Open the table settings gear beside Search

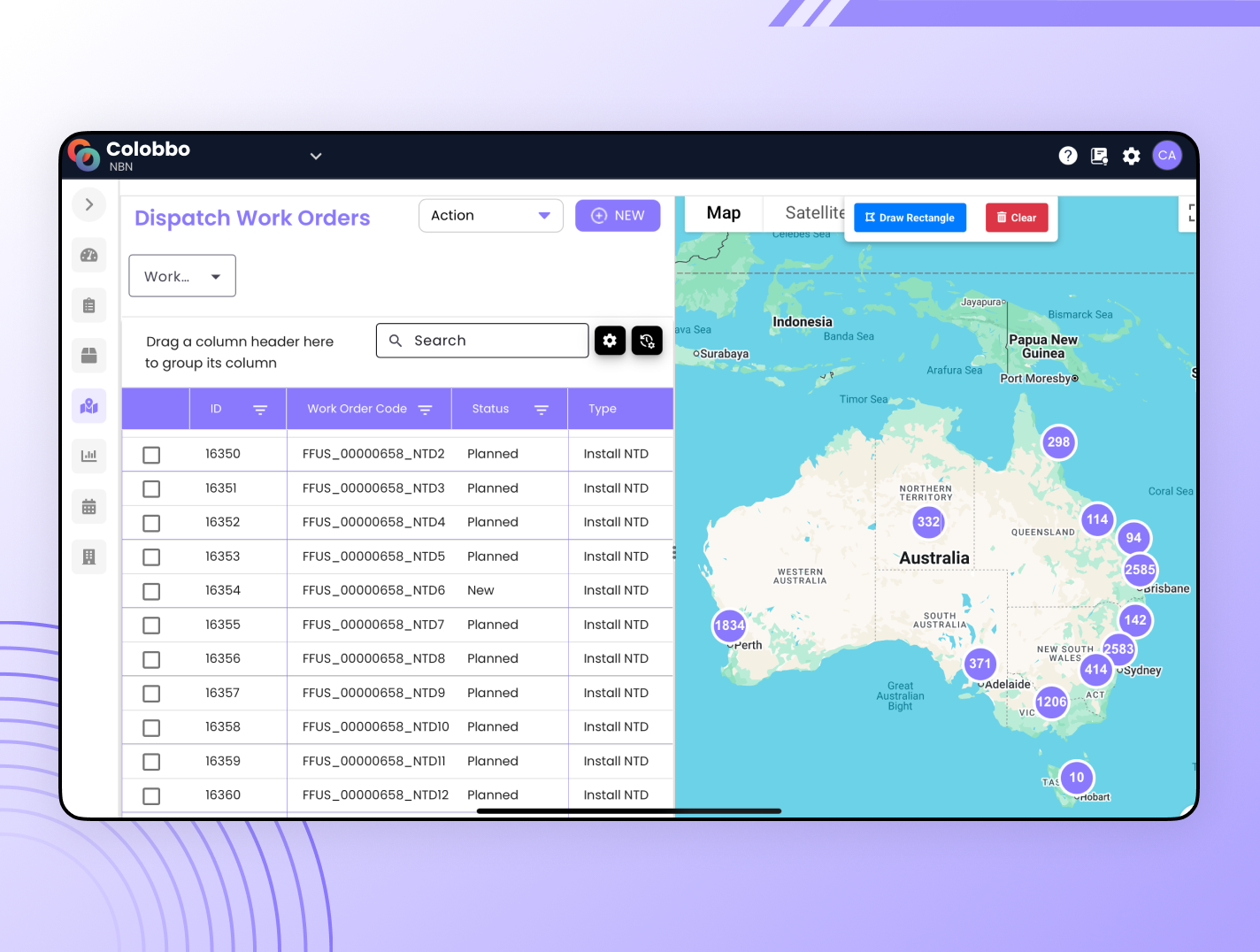[x=610, y=341]
